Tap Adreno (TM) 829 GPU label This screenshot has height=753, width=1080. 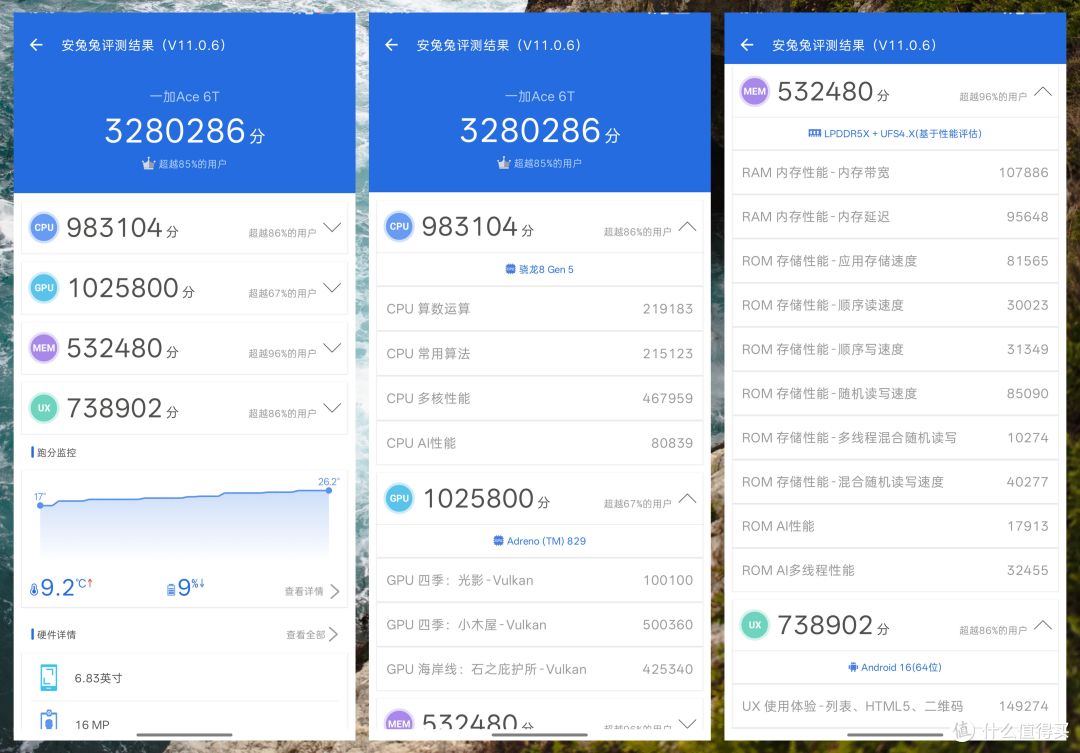point(546,541)
